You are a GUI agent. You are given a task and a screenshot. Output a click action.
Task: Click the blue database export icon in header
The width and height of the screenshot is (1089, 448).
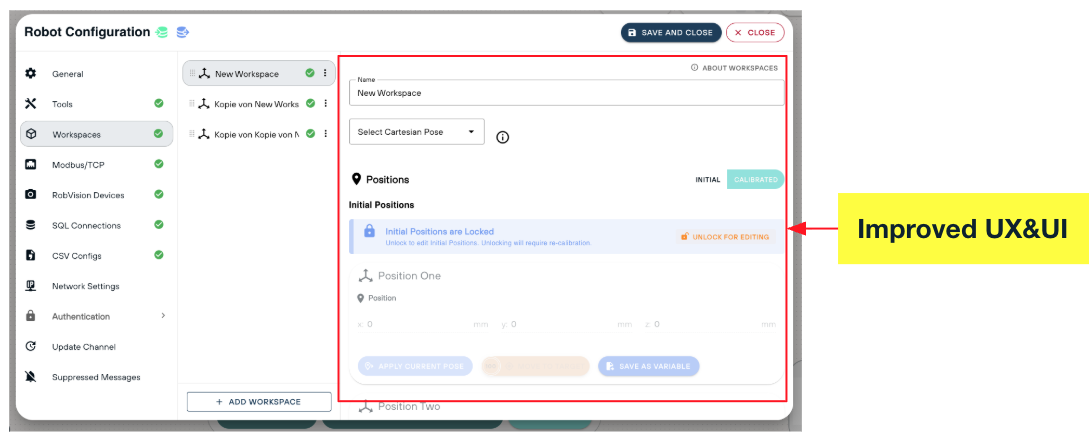[183, 33]
